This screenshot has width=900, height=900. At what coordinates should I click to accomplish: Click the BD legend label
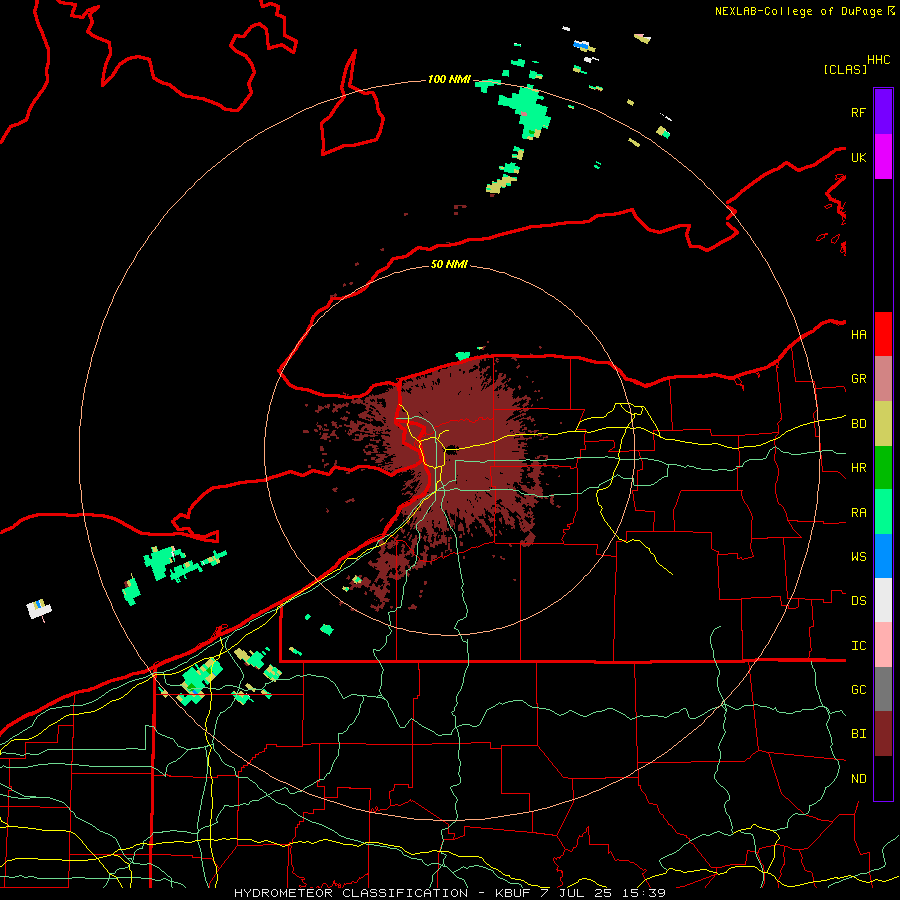858,424
